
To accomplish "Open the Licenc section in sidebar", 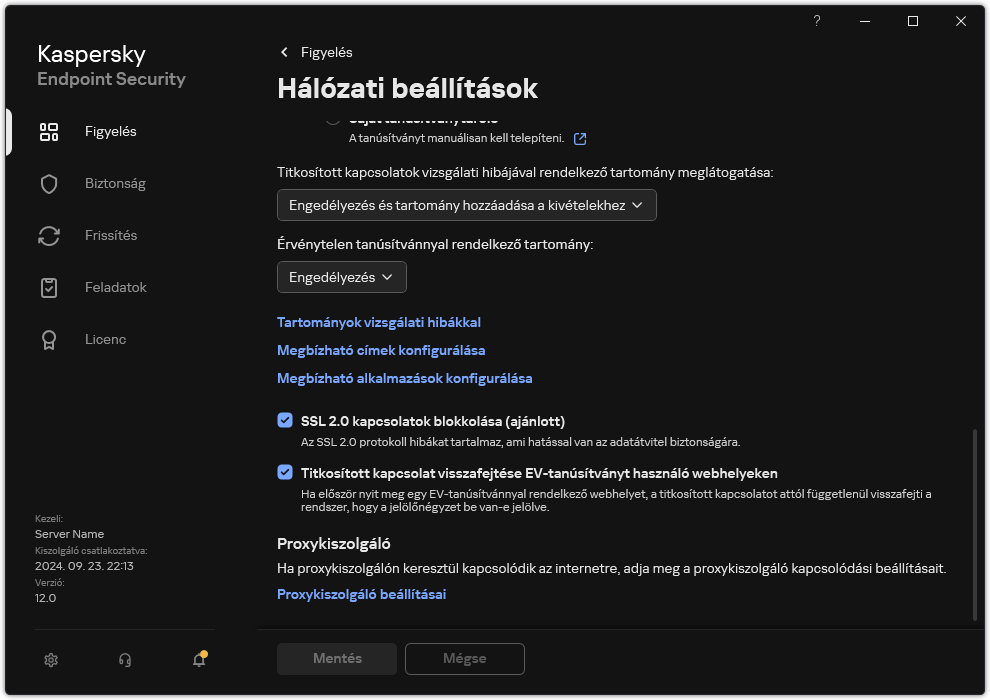I will click(48, 339).
